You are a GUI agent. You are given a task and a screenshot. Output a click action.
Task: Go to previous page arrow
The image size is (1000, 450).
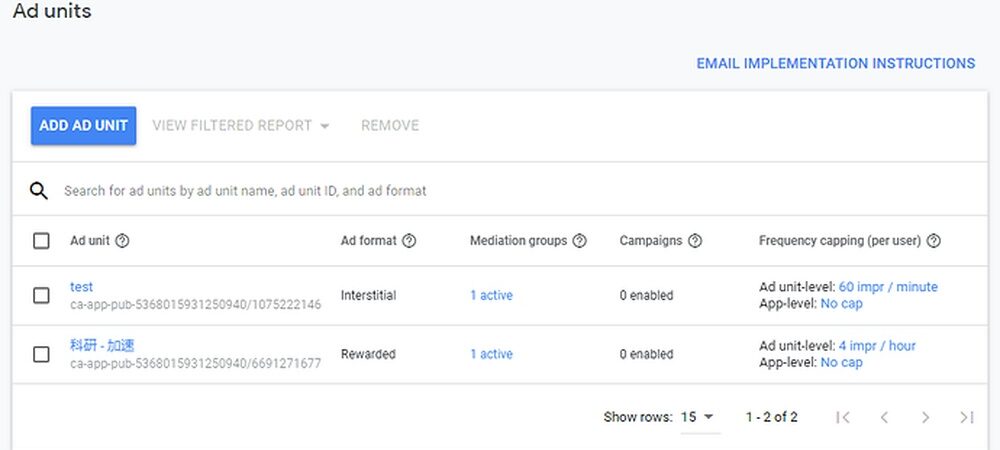(884, 417)
